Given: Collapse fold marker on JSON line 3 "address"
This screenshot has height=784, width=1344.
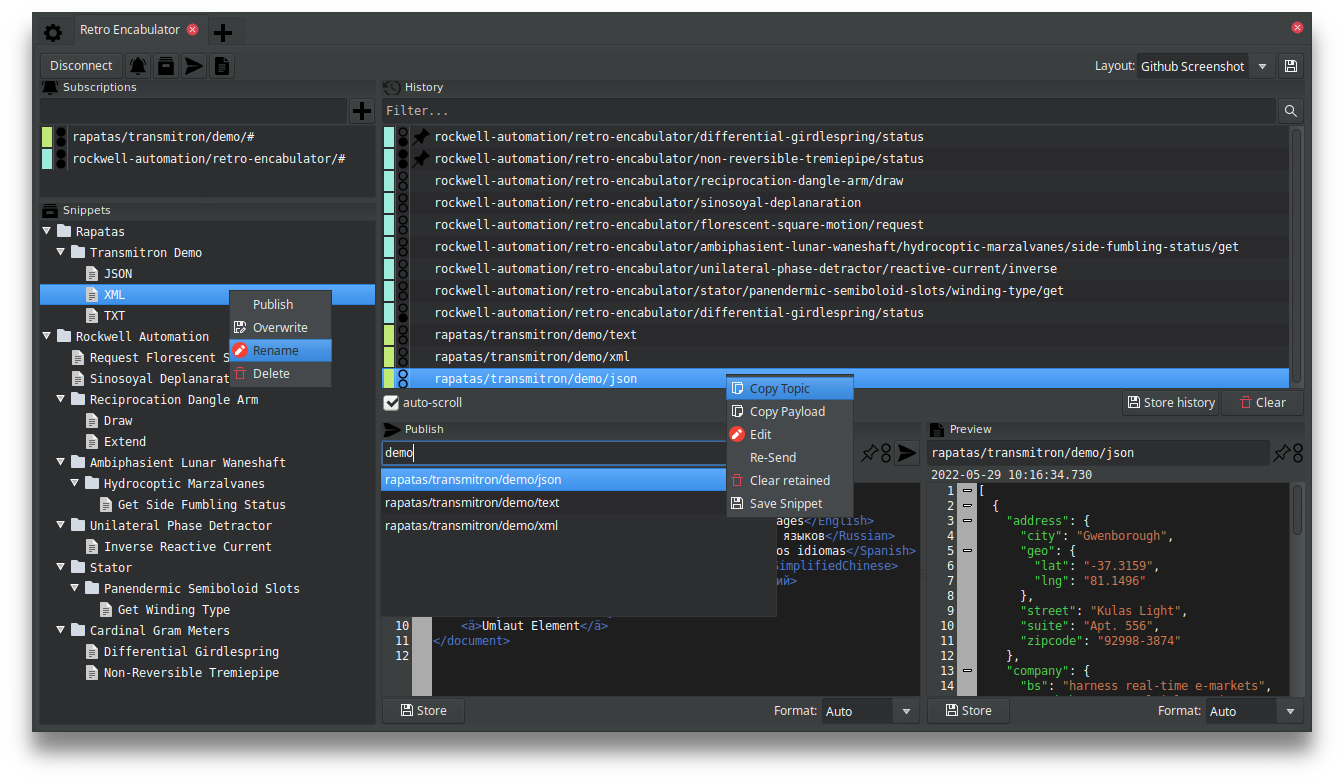Looking at the screenshot, I should (x=966, y=520).
